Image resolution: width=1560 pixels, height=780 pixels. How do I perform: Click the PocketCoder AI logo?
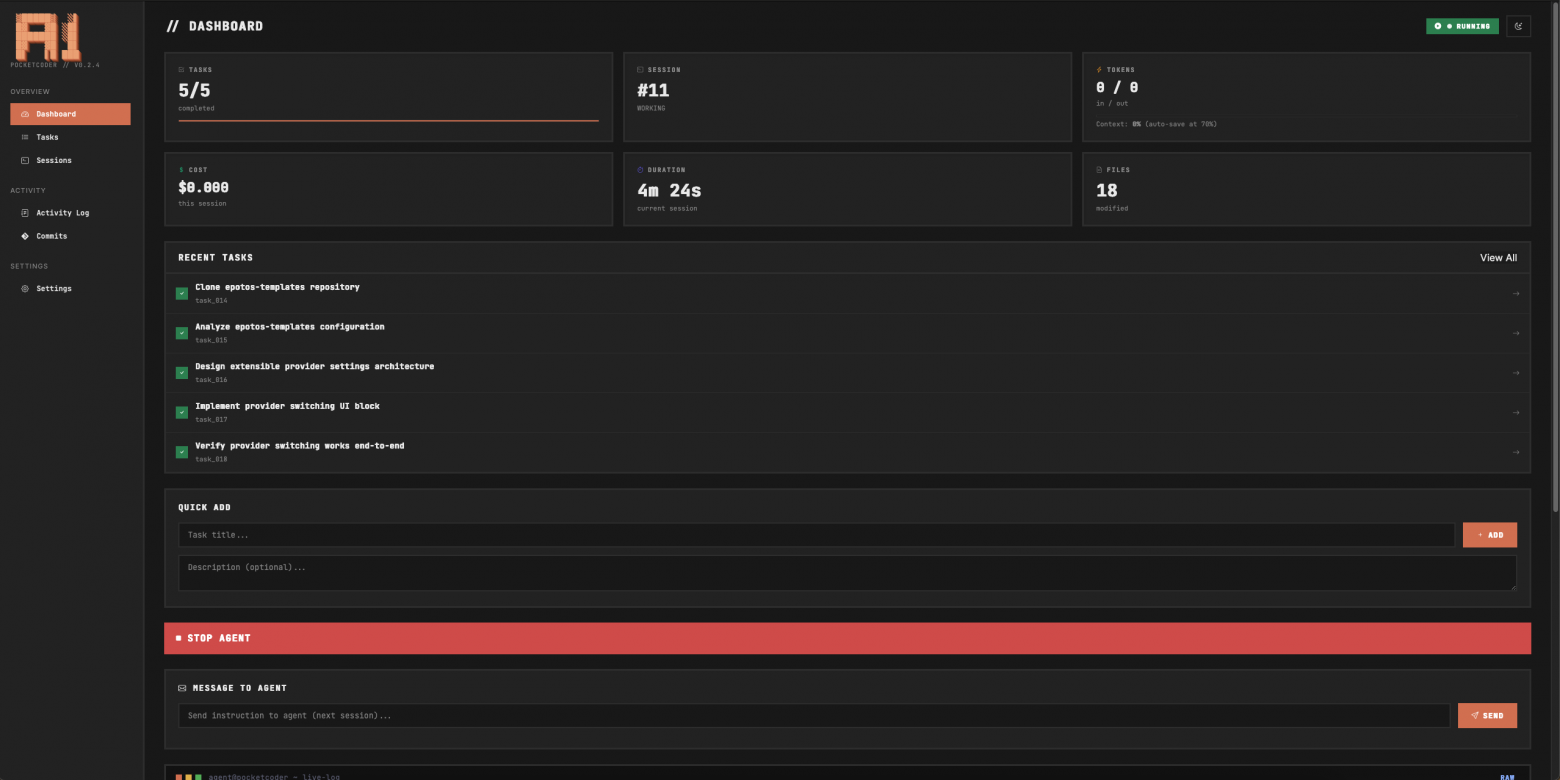(47, 37)
